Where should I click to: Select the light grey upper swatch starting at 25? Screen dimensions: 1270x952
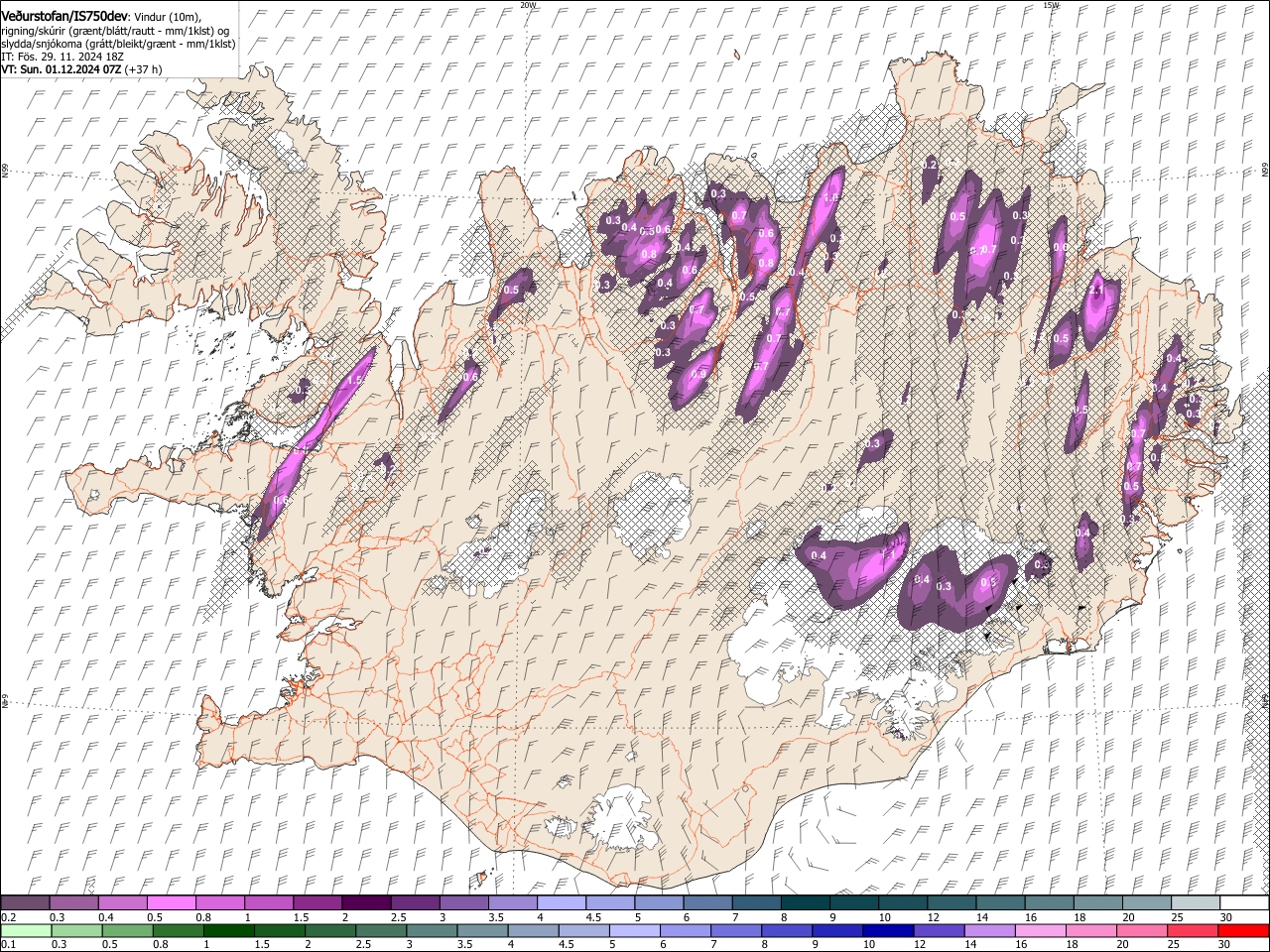(1195, 902)
